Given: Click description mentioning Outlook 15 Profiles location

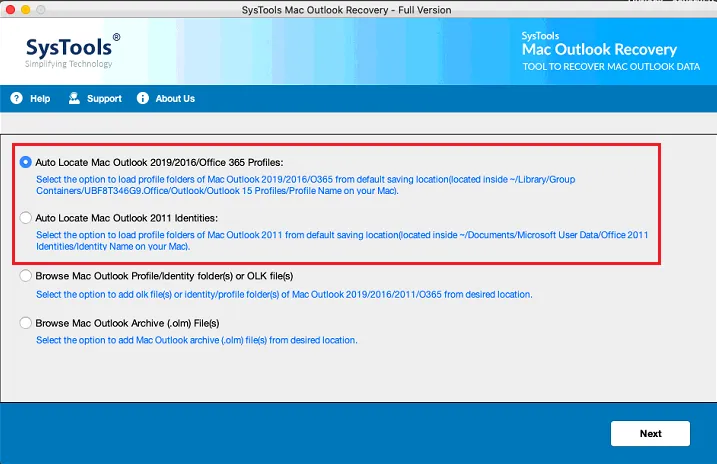Looking at the screenshot, I should [x=305, y=185].
